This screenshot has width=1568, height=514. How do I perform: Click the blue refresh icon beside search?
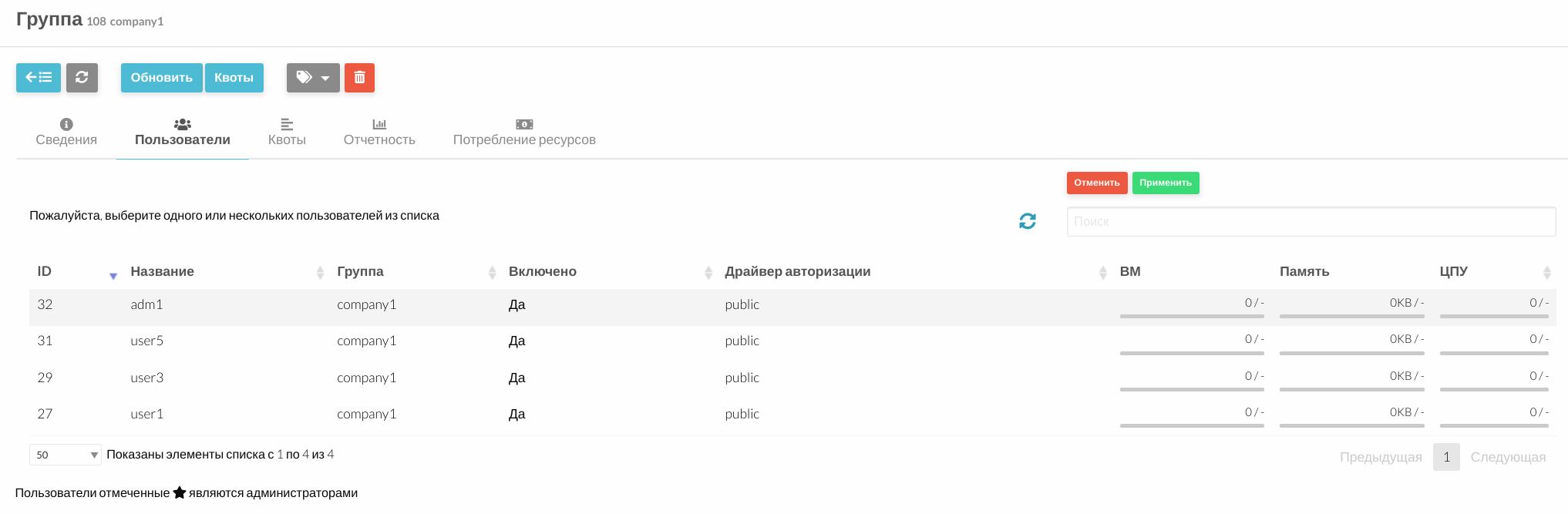point(1028,221)
